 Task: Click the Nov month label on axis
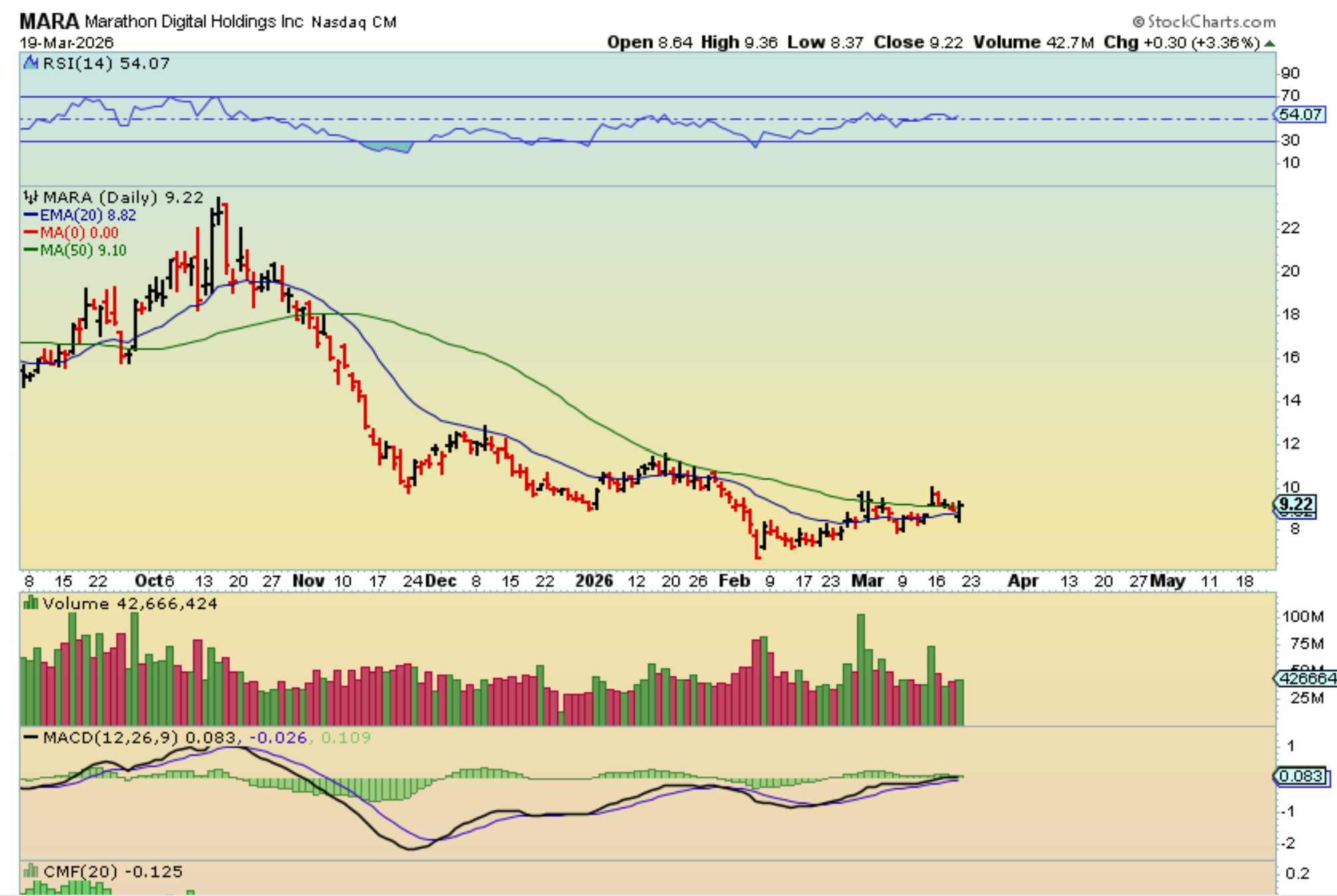pos(308,581)
